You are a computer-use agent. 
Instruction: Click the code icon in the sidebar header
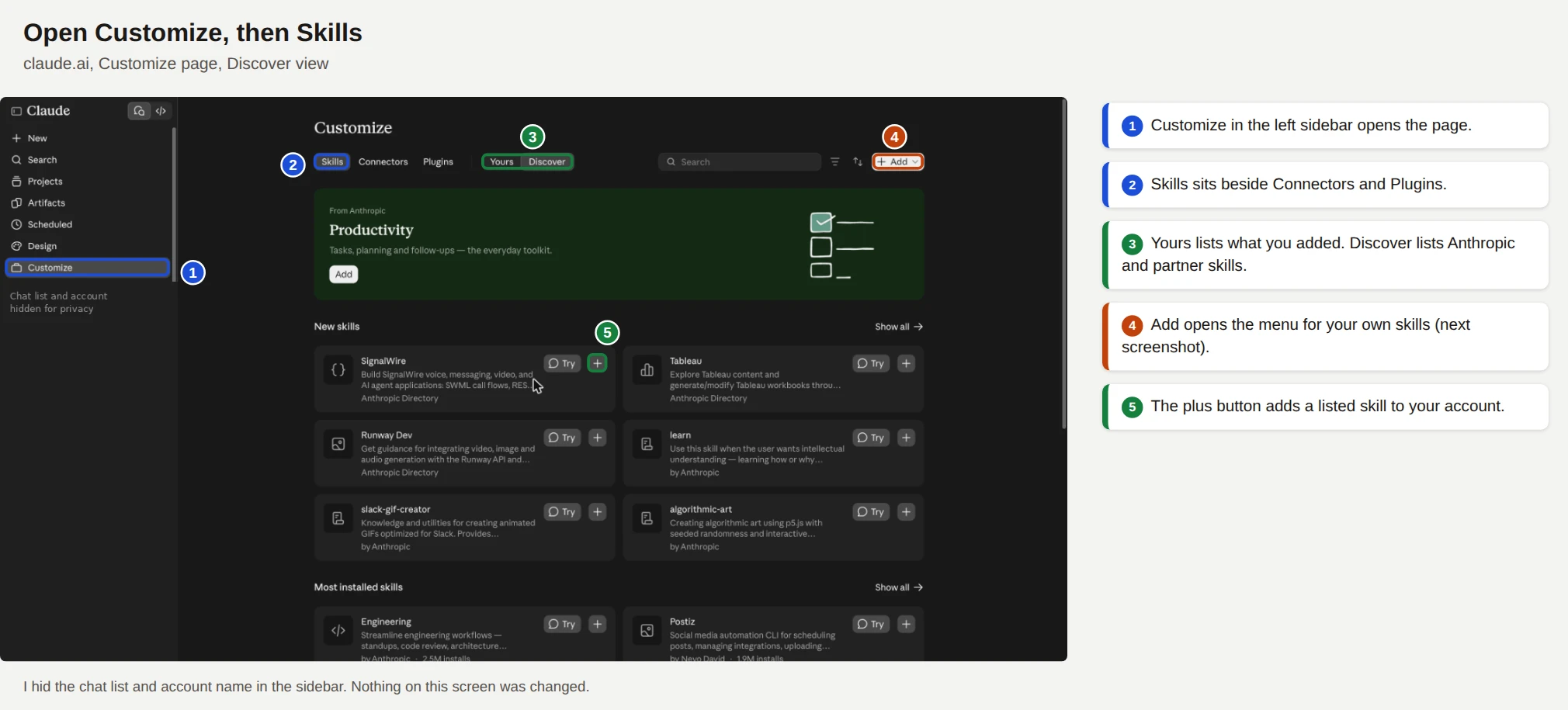(161, 111)
